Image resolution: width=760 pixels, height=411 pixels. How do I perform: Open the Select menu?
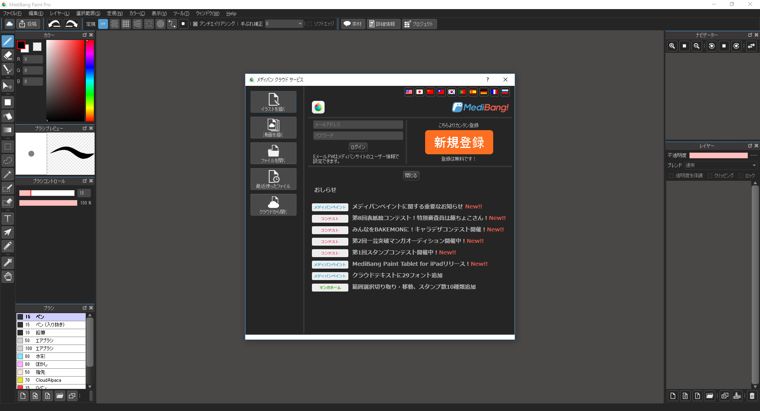[x=88, y=14]
